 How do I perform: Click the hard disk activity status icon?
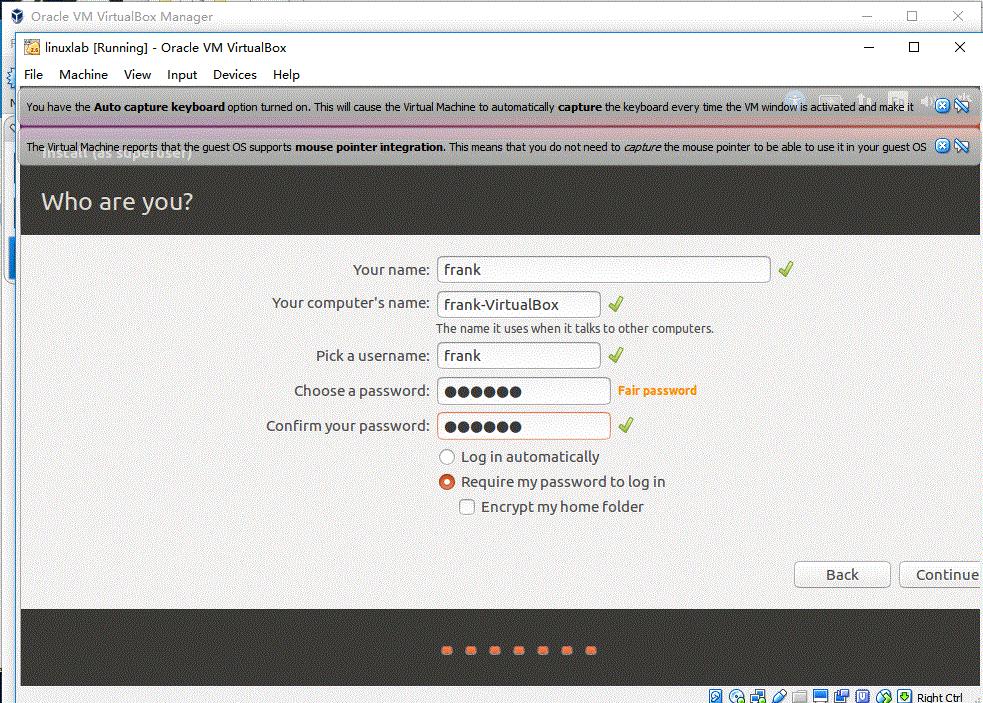tap(715, 696)
